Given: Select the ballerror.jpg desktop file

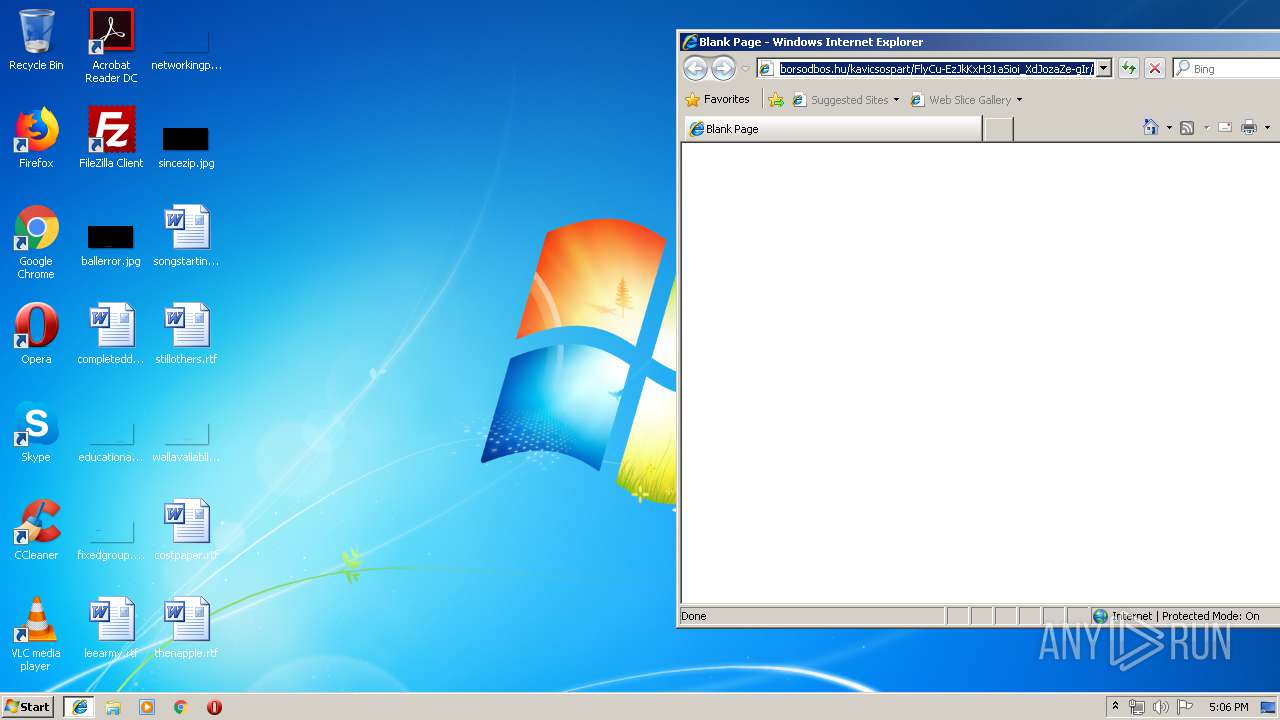Looking at the screenshot, I should click(x=111, y=243).
